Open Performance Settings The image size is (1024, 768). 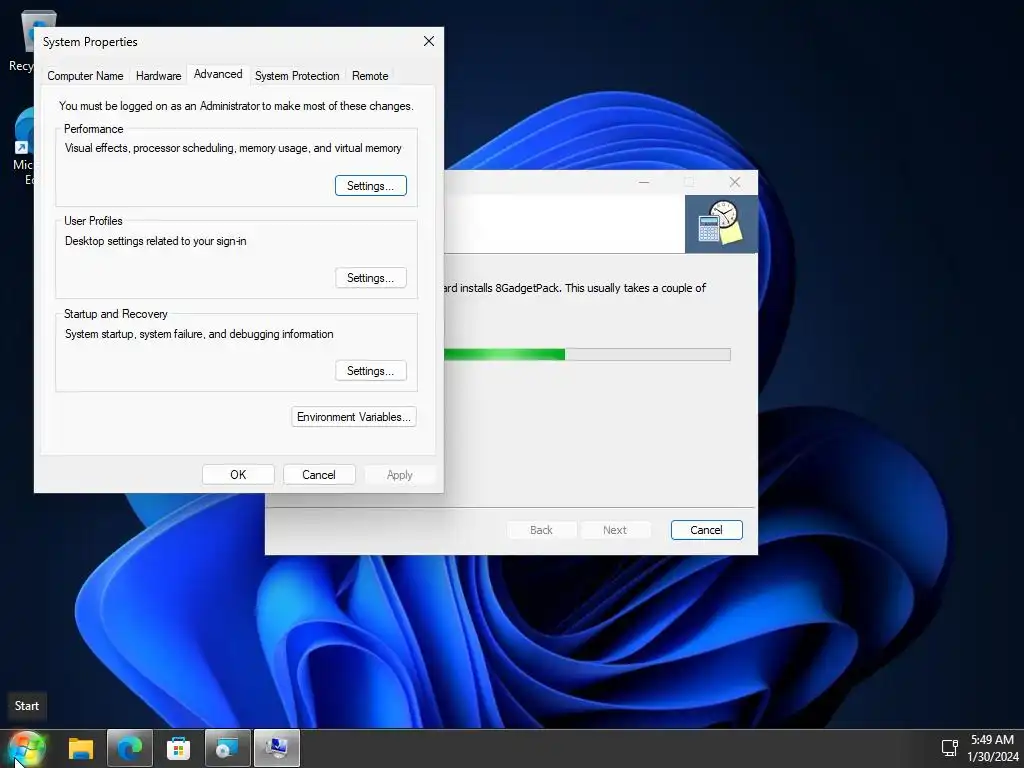coord(370,185)
